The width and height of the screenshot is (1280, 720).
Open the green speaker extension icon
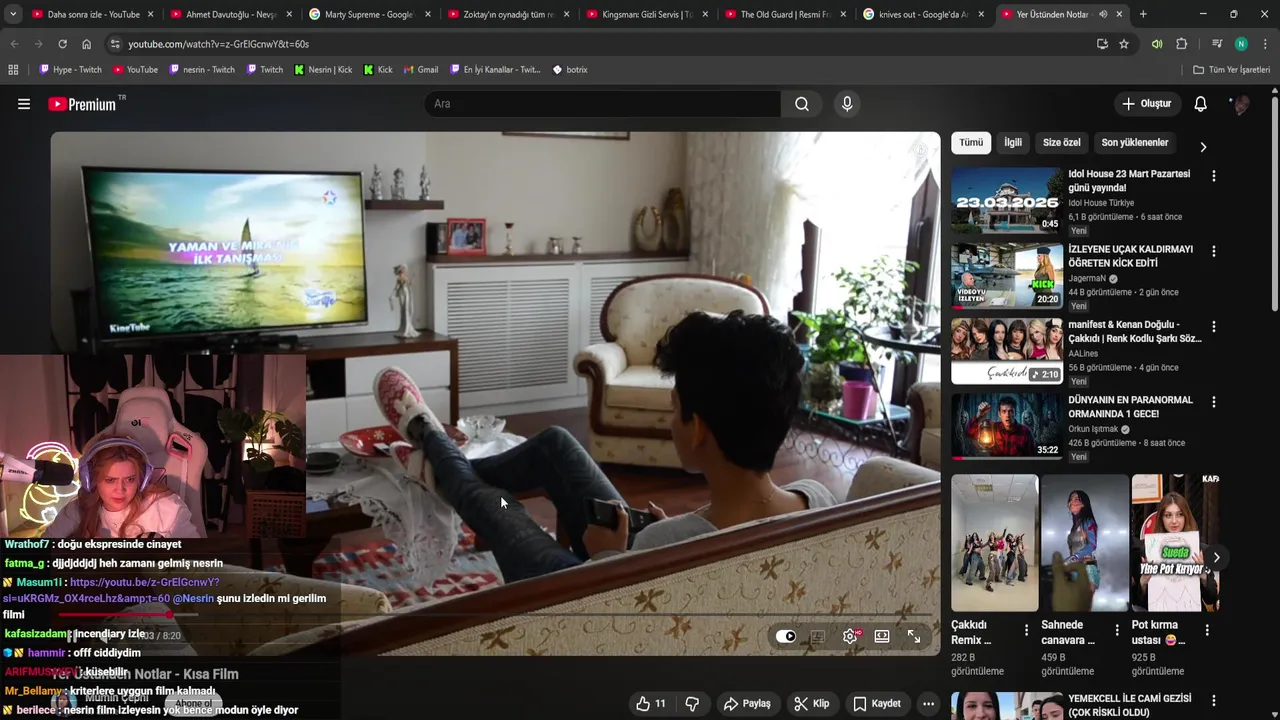(1157, 44)
